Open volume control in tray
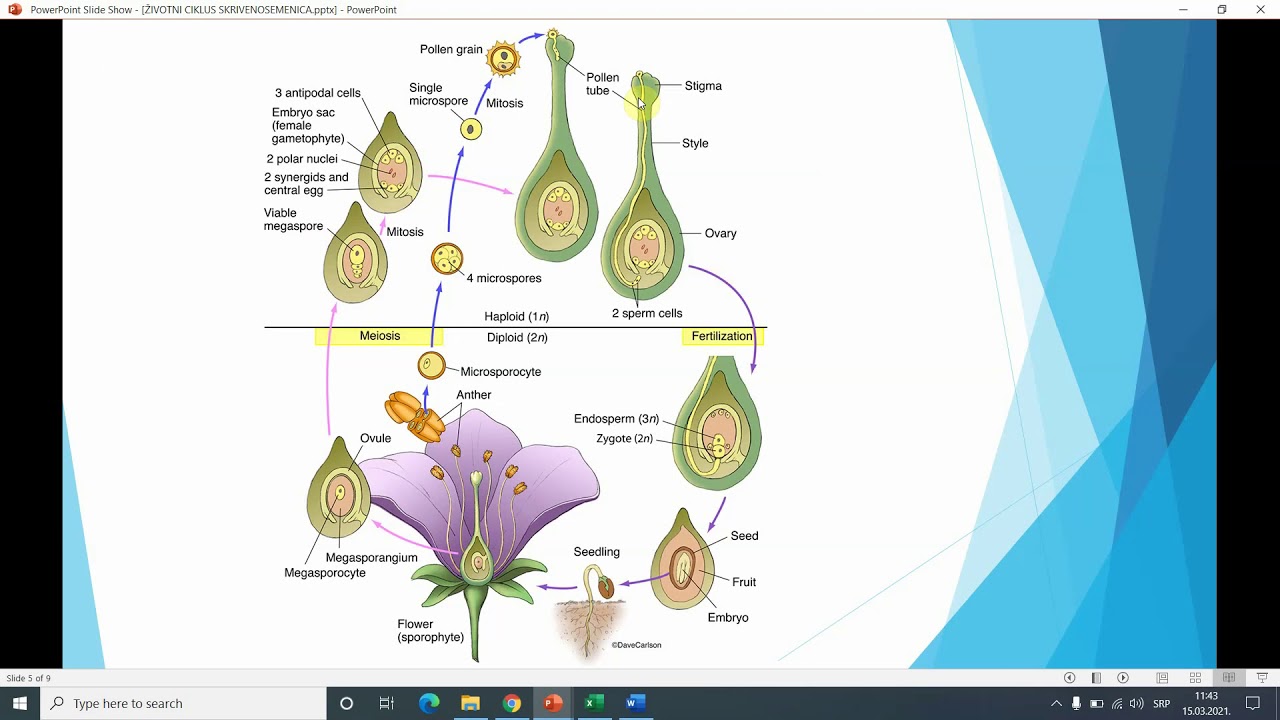The height and width of the screenshot is (720, 1280). (x=1137, y=704)
